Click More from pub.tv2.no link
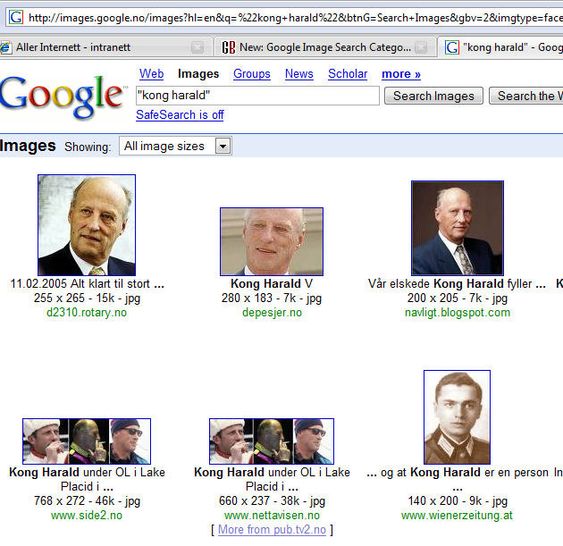The width and height of the screenshot is (563, 546). point(272,529)
